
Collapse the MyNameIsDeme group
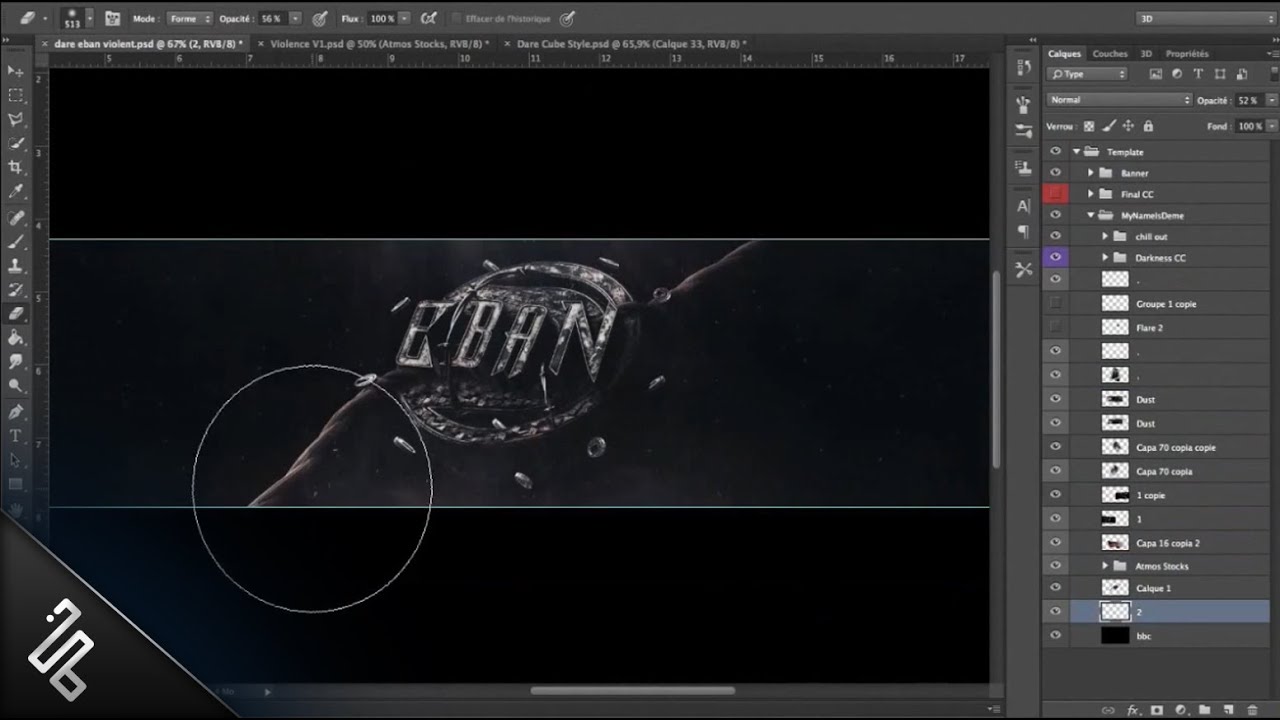1091,215
